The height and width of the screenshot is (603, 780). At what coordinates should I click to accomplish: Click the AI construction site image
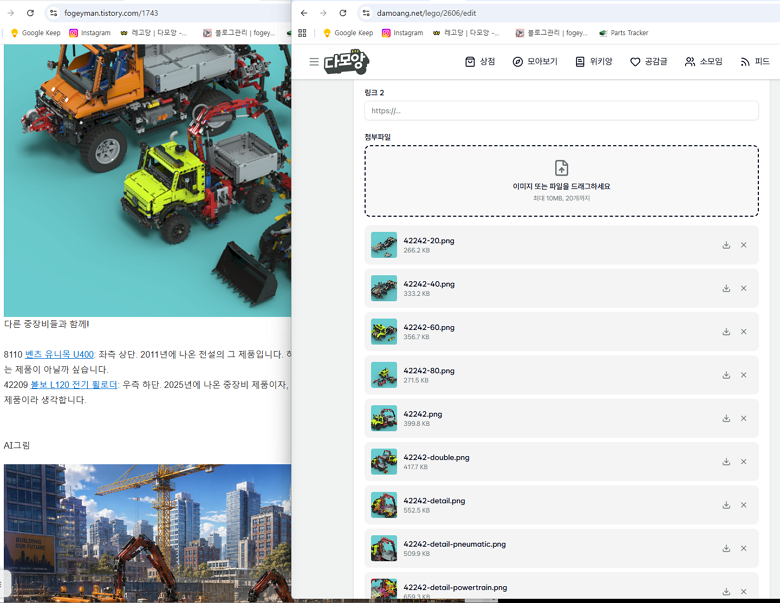point(148,533)
